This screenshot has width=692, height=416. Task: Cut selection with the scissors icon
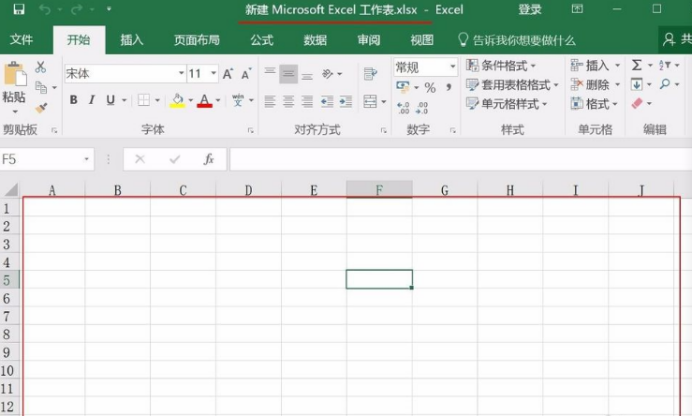pyautogui.click(x=40, y=67)
